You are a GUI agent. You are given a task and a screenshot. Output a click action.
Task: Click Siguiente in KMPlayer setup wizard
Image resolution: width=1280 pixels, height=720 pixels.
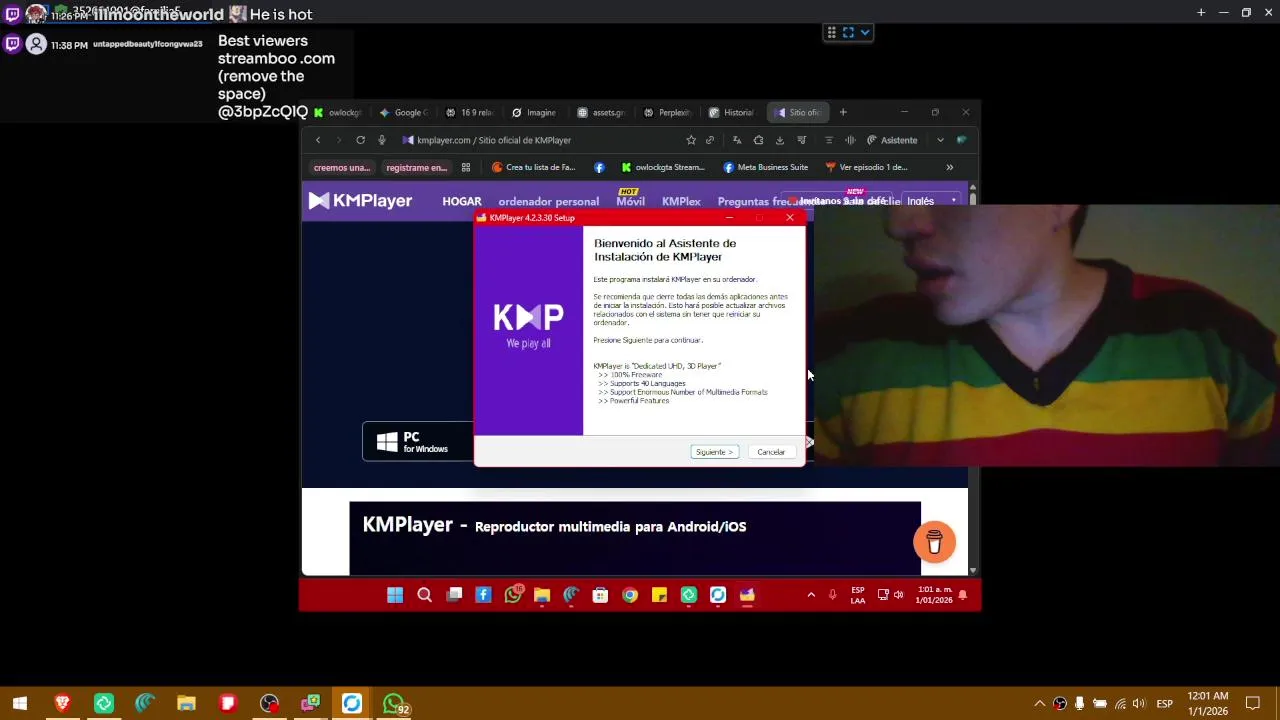[714, 452]
